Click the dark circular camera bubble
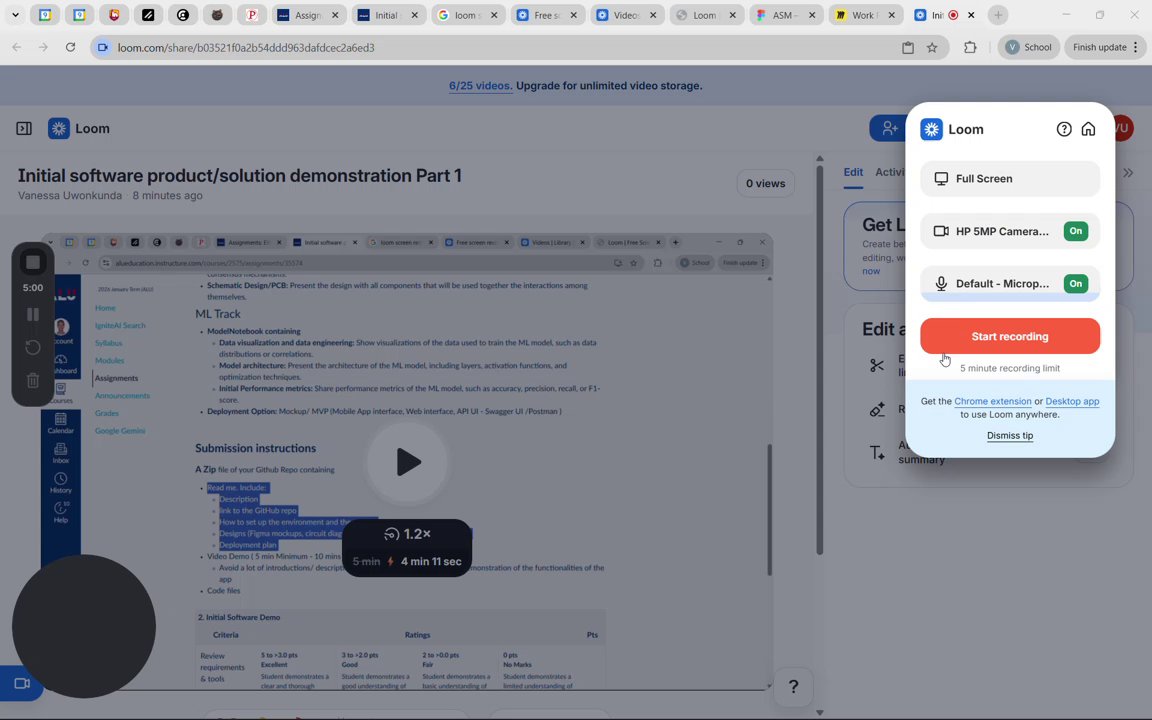 point(84,627)
